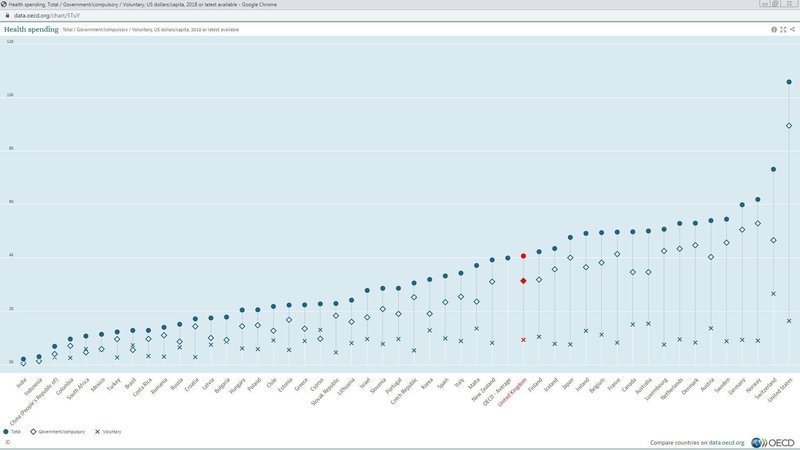The image size is (800, 450).
Task: Click the United States government/compulsory diamond
Action: [789, 125]
